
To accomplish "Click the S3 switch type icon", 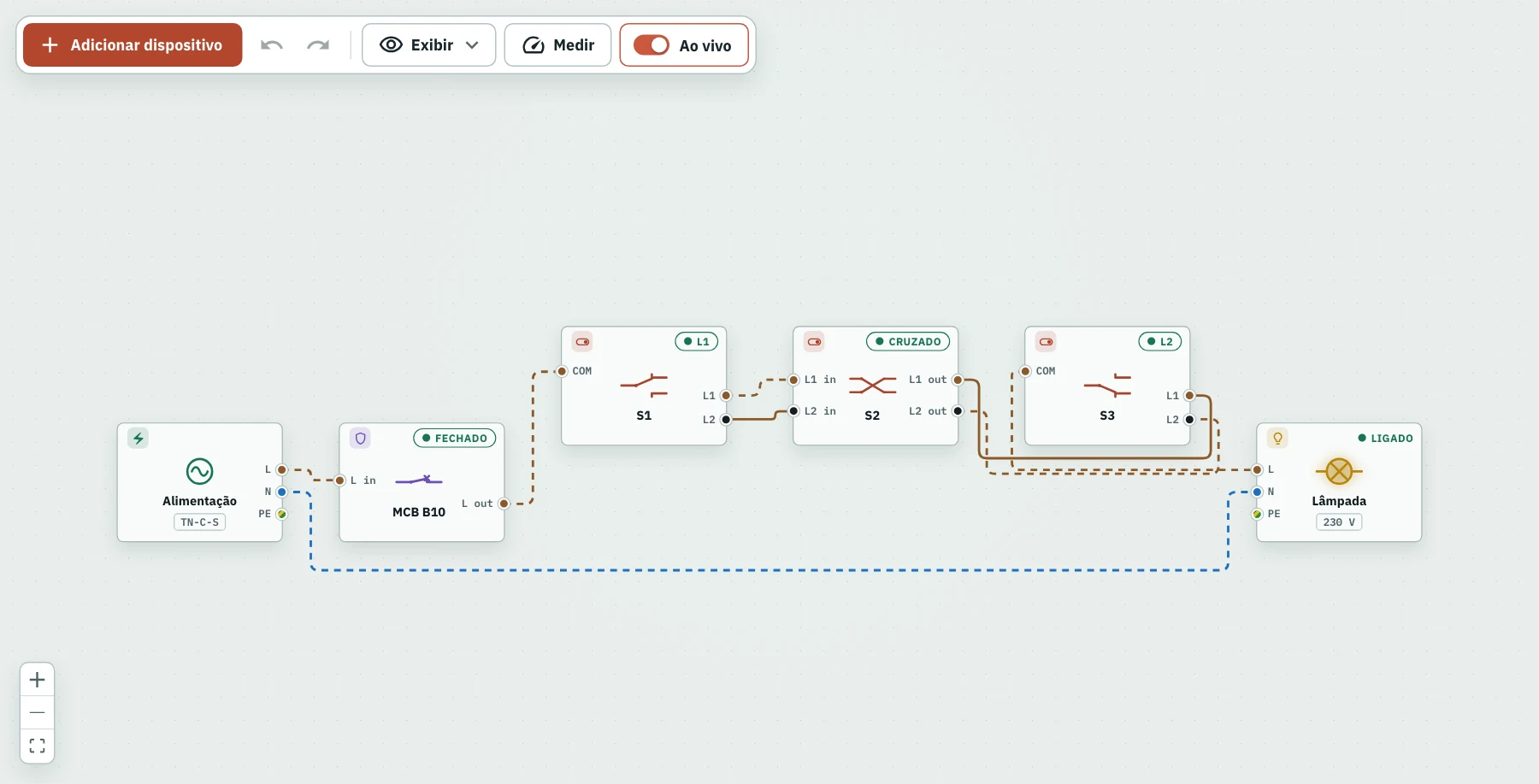I will [x=1046, y=341].
